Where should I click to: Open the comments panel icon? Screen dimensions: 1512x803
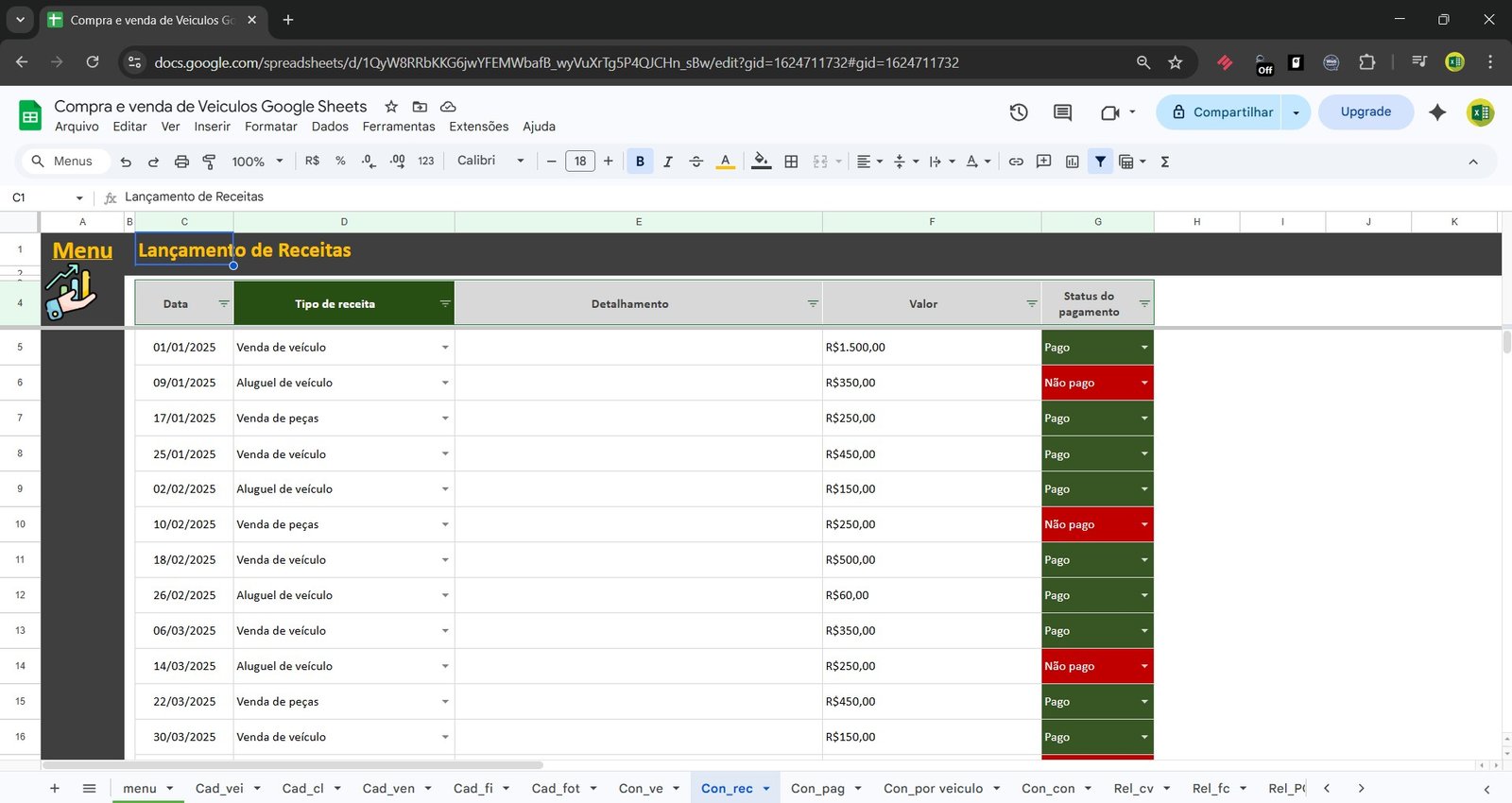click(1062, 112)
